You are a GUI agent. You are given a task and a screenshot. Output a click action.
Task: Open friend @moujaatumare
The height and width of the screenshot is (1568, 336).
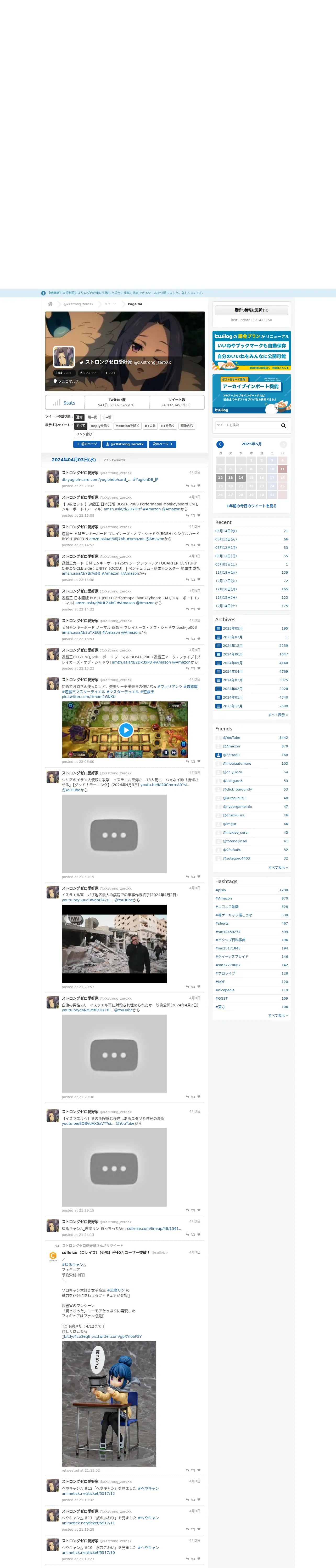pyautogui.click(x=237, y=763)
